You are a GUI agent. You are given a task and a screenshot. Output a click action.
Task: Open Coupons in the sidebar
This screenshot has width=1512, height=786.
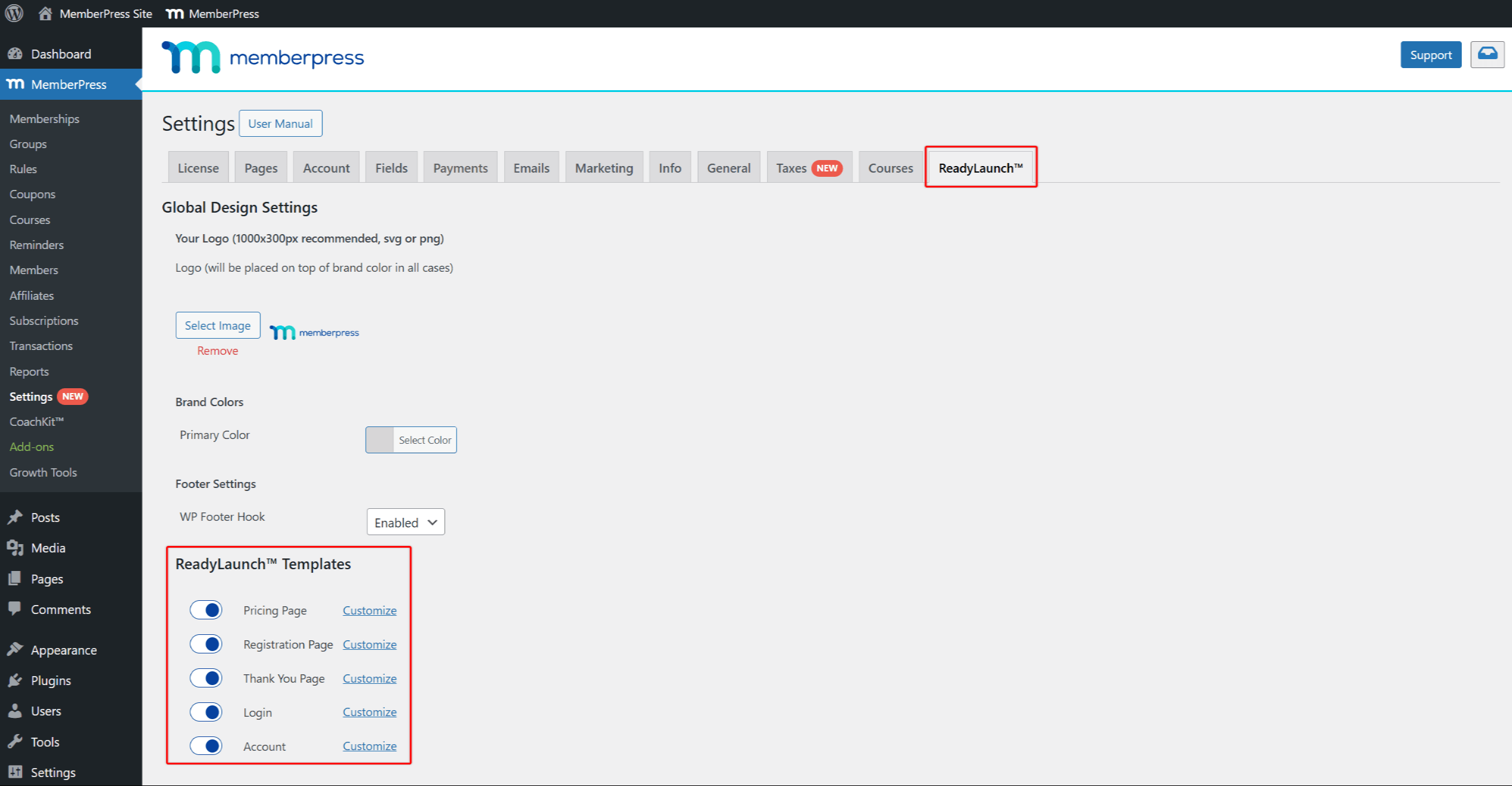tap(32, 194)
